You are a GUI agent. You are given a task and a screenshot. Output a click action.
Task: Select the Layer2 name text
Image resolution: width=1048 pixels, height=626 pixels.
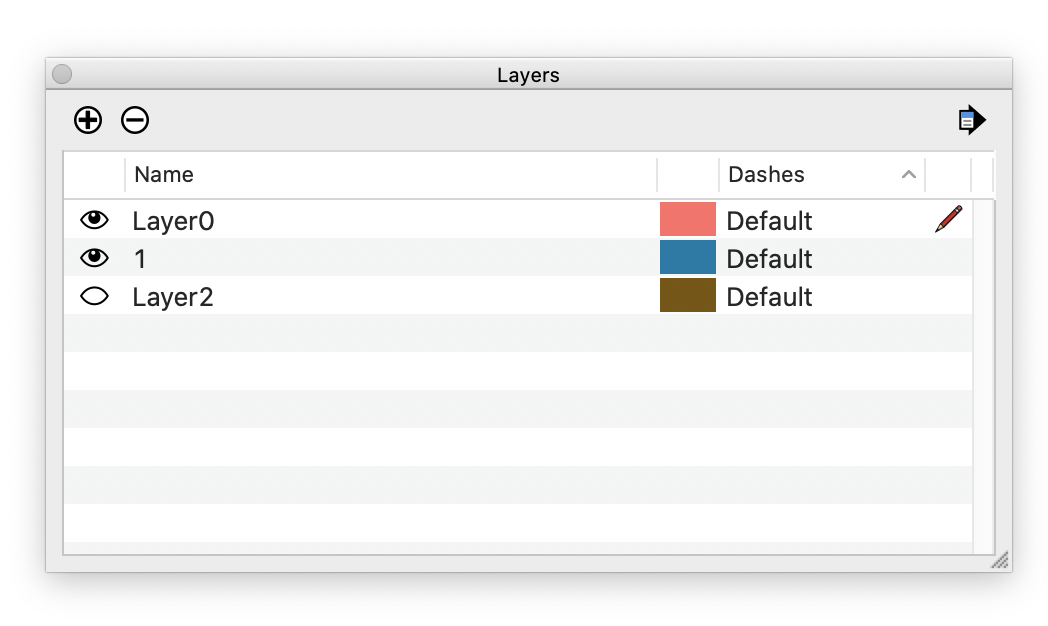coord(173,297)
